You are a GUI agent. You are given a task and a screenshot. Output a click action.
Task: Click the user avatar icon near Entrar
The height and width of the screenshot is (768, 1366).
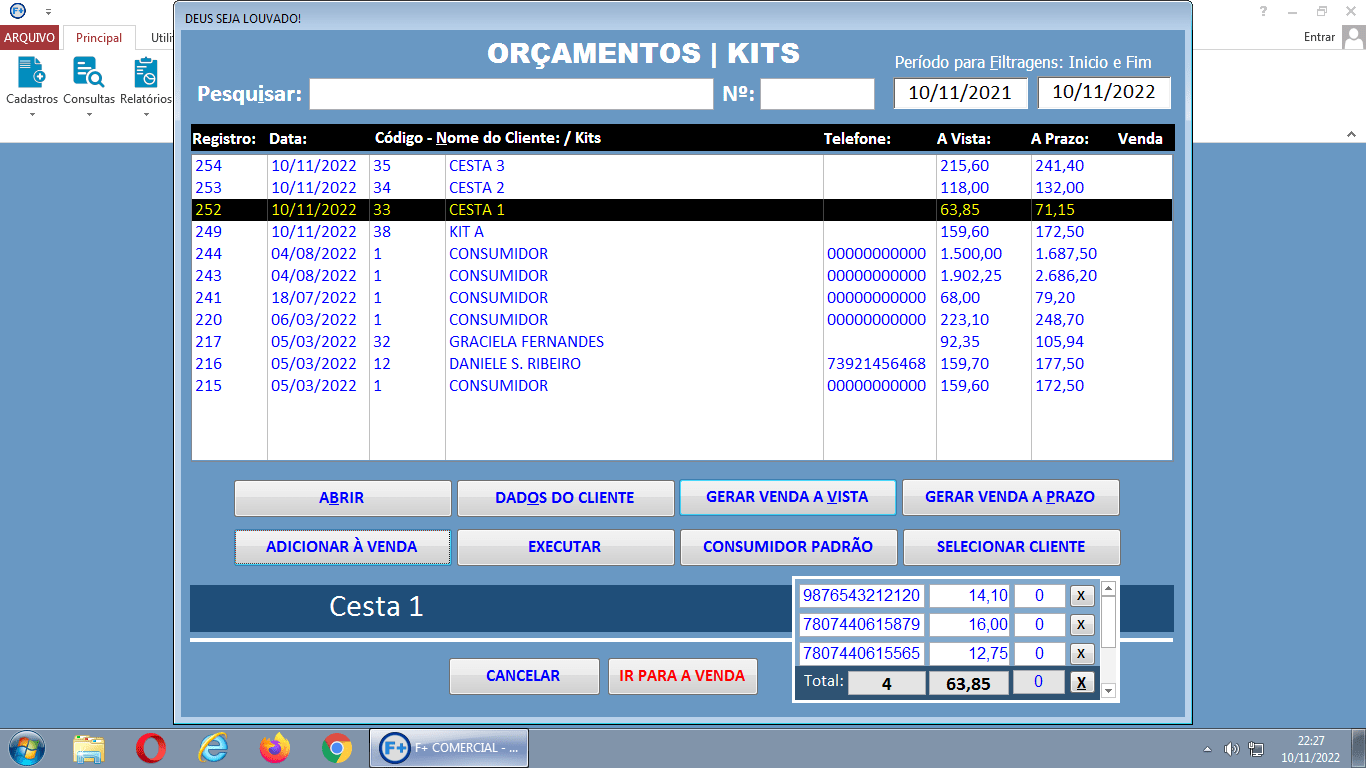[1354, 37]
